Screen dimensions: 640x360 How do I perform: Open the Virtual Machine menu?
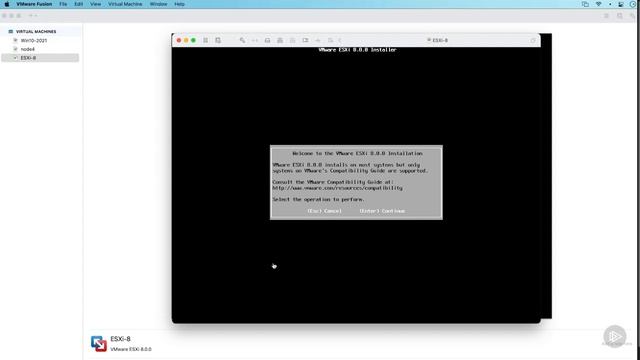[x=125, y=4]
